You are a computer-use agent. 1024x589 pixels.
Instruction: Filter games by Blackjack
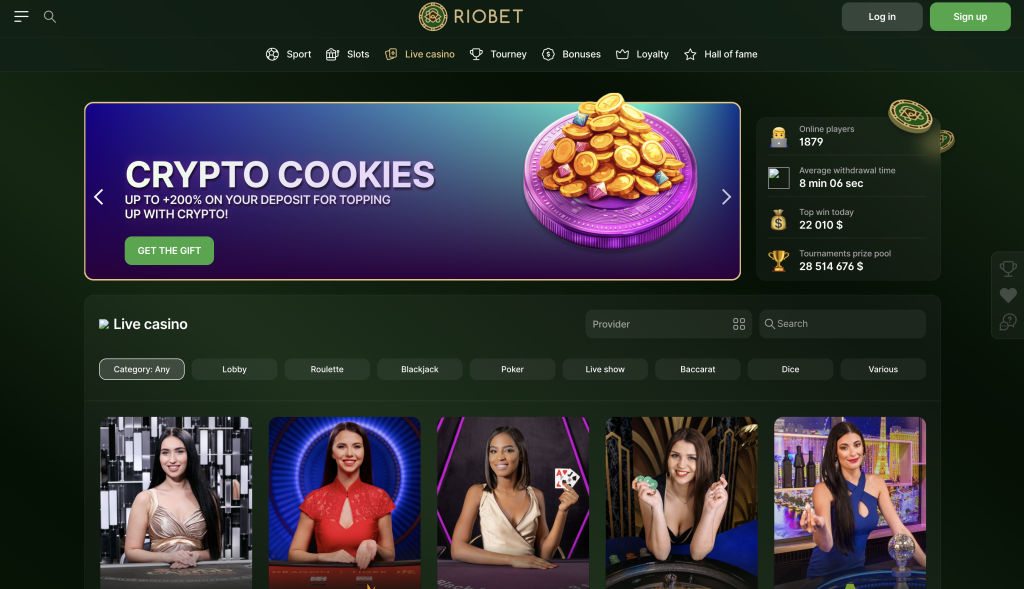coord(420,369)
